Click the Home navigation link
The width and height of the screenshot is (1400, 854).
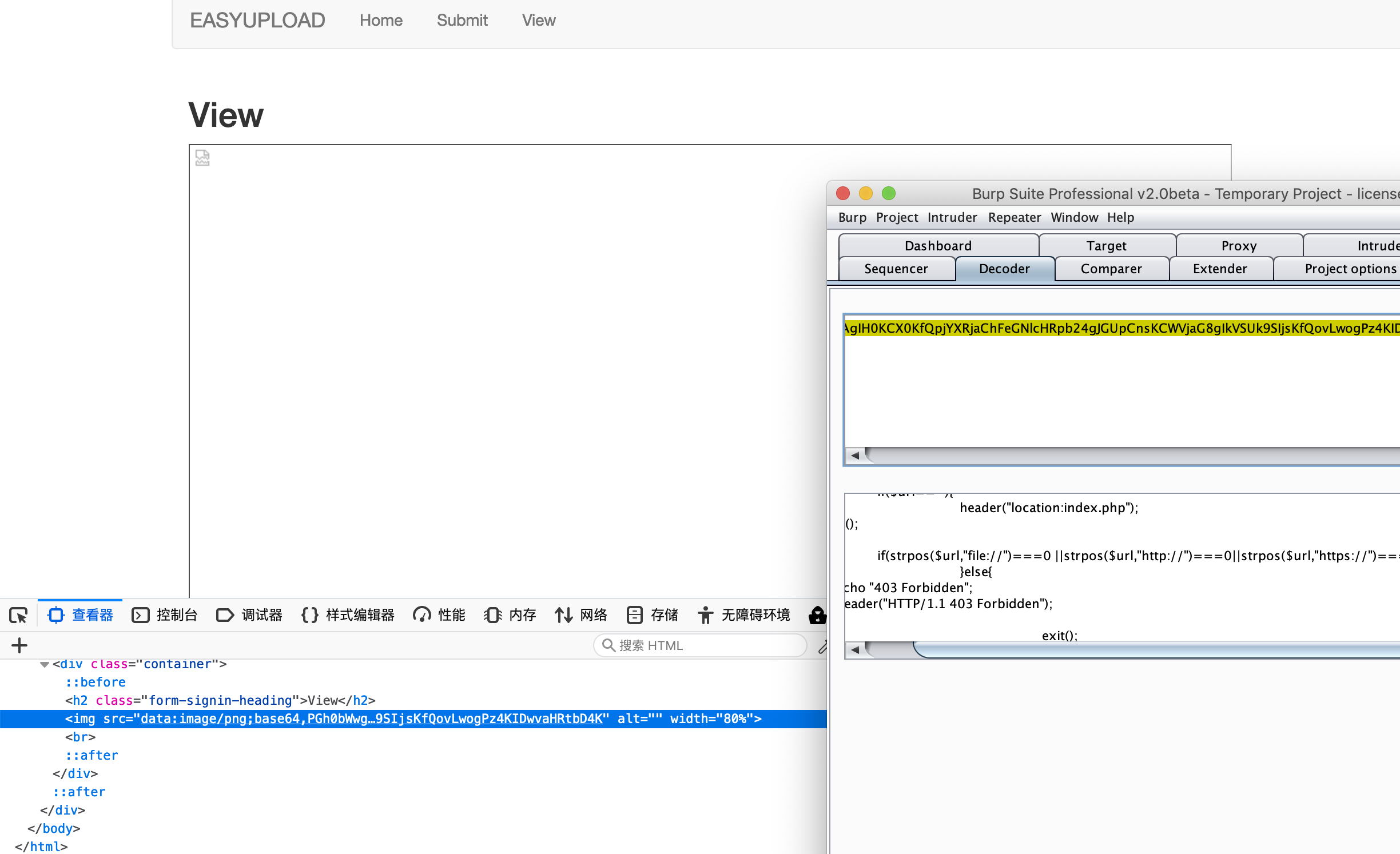pos(381,21)
